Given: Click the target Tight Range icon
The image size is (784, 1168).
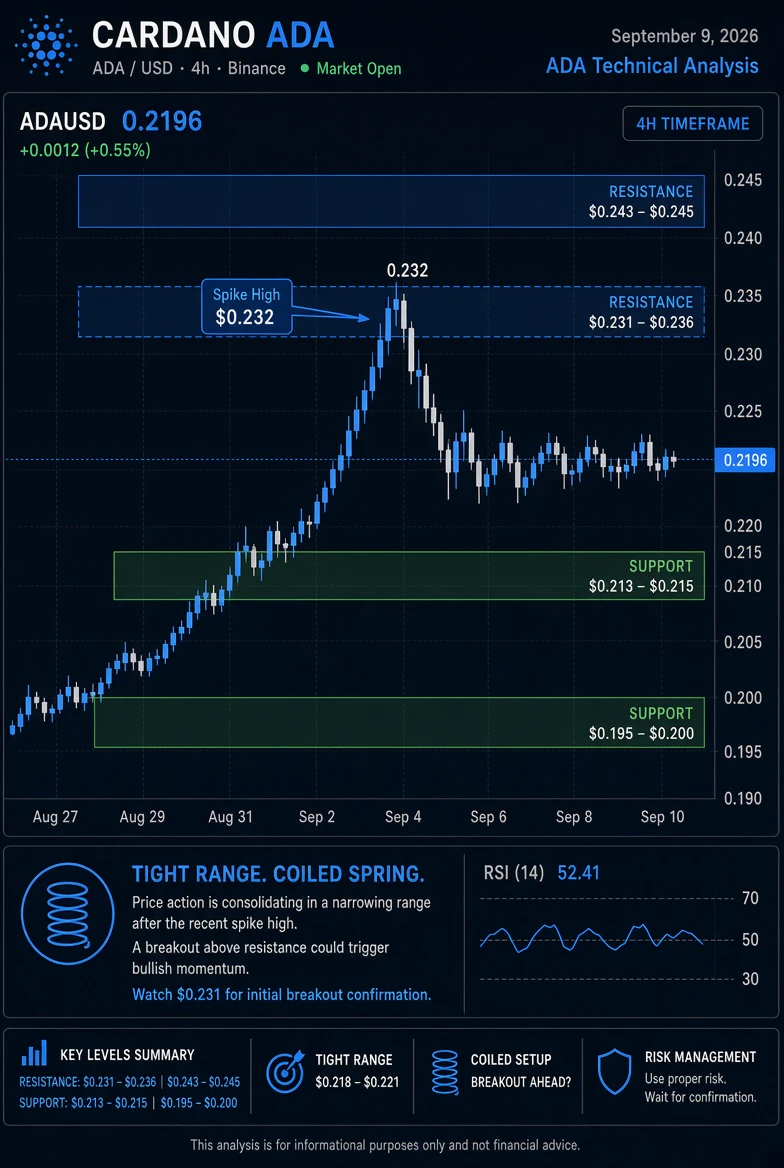Looking at the screenshot, I should coord(286,1070).
